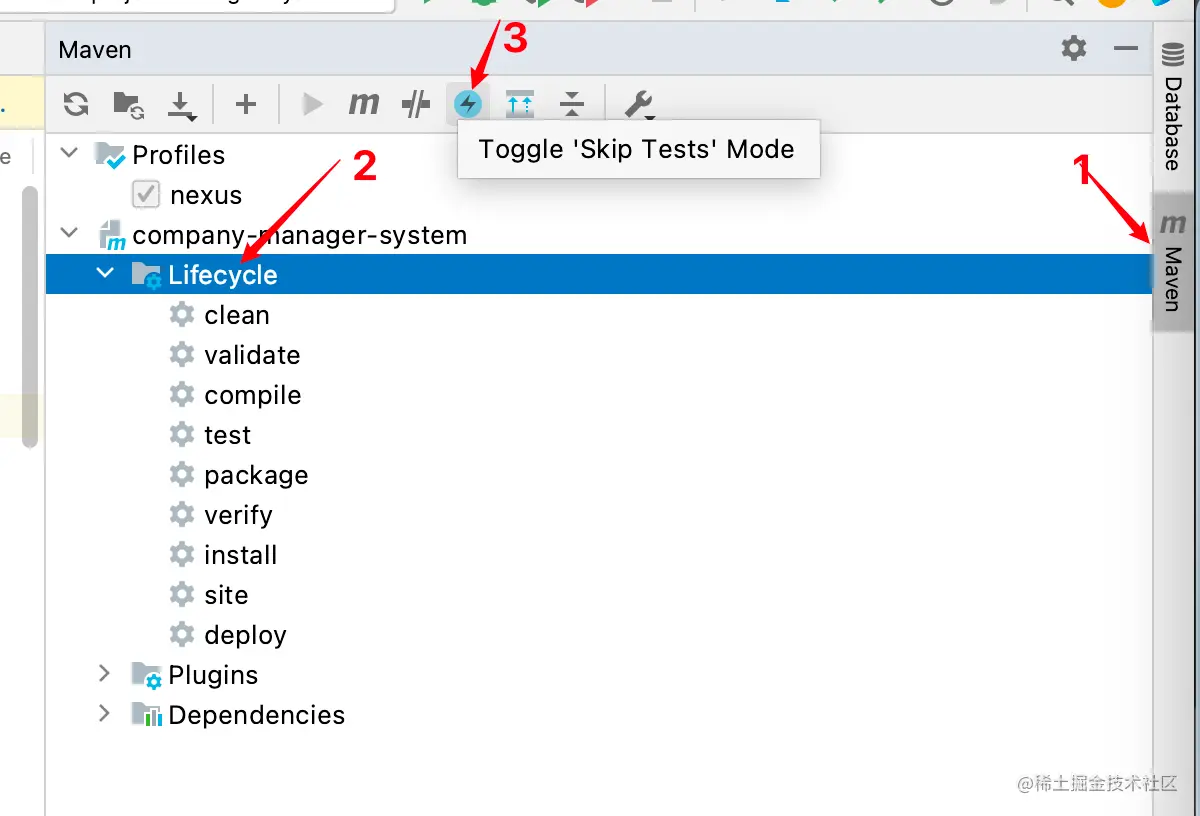Click the Maven panel title
The image size is (1200, 816).
pyautogui.click(x=95, y=49)
